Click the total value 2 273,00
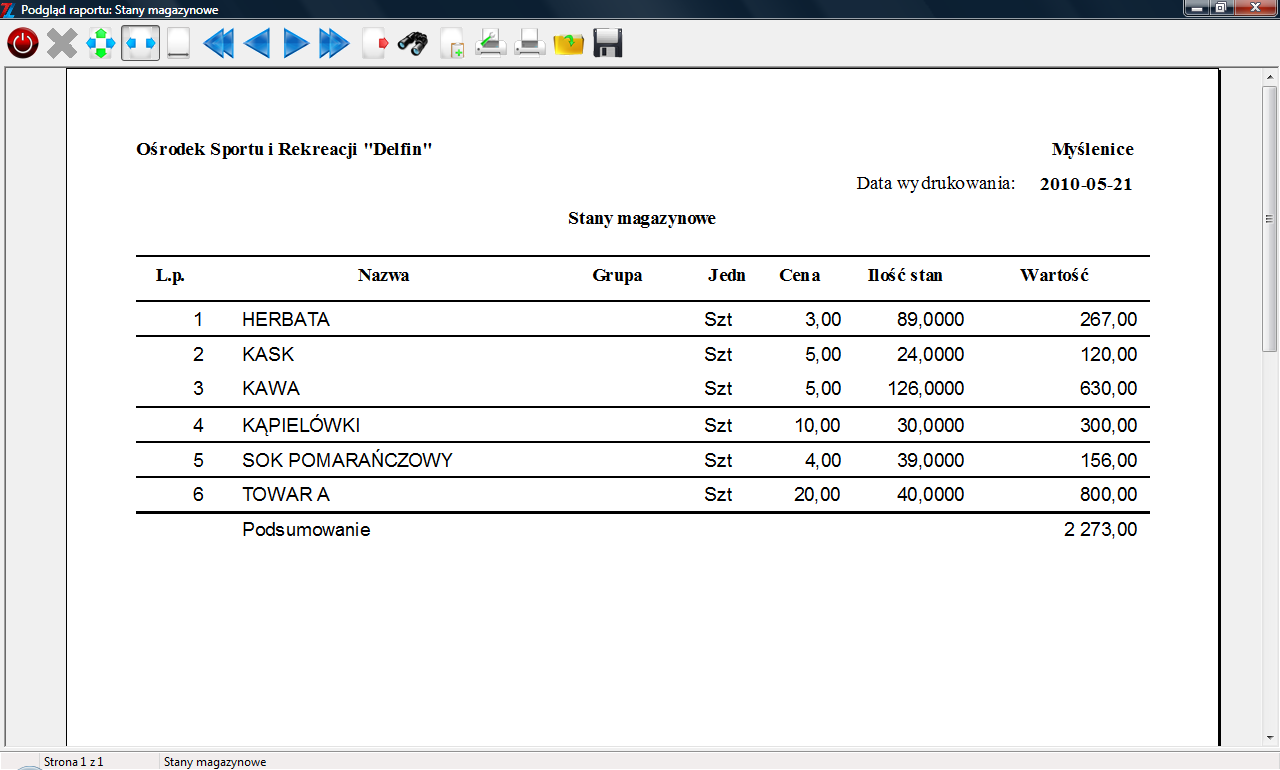This screenshot has height=770, width=1280. 1100,530
